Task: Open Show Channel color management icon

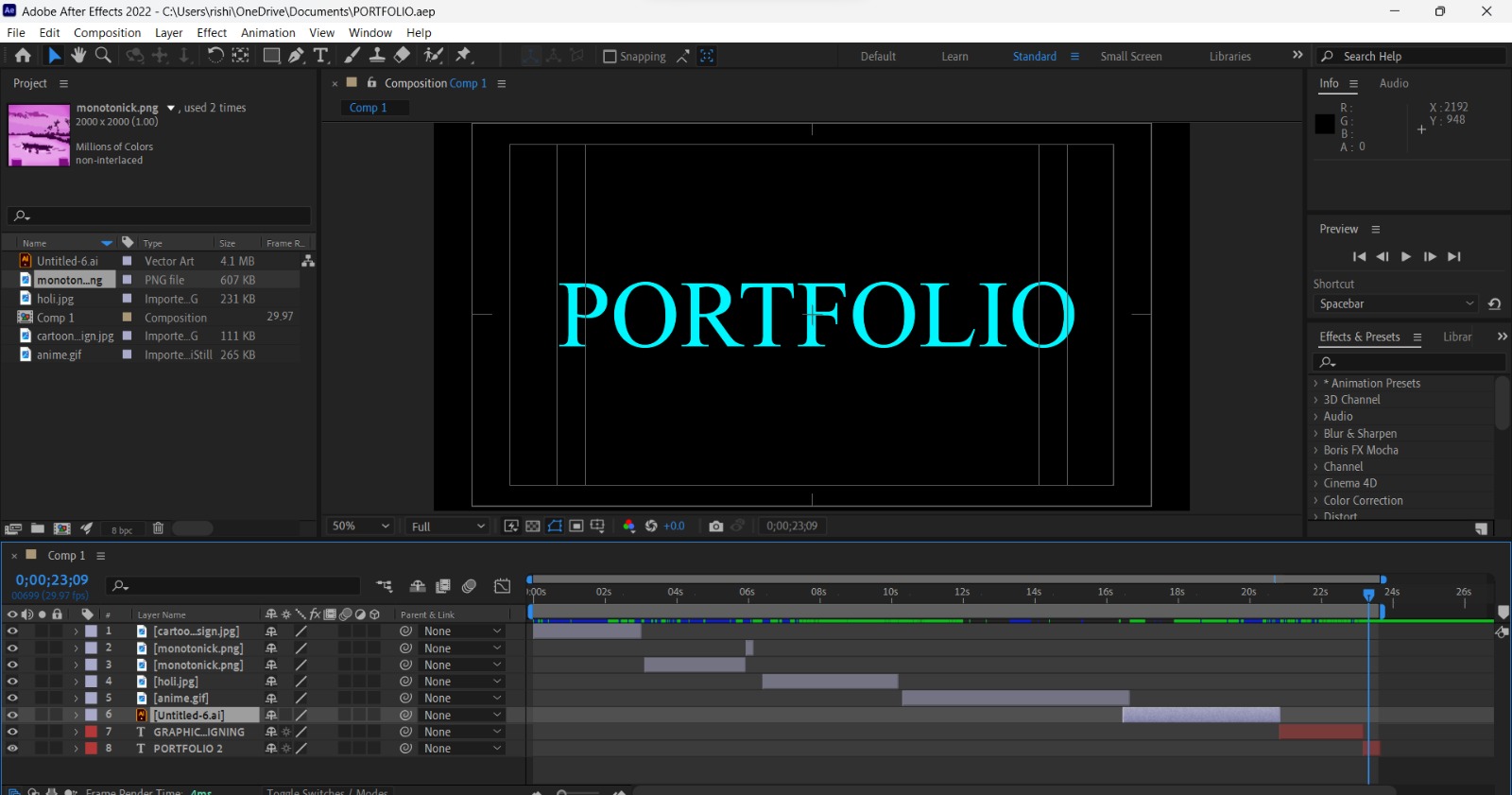Action: (x=629, y=527)
